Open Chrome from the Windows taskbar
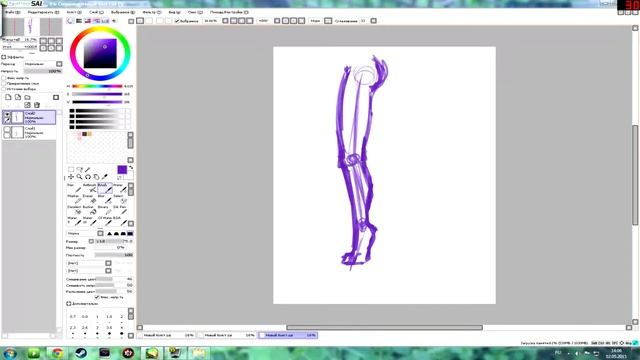 click(57, 353)
